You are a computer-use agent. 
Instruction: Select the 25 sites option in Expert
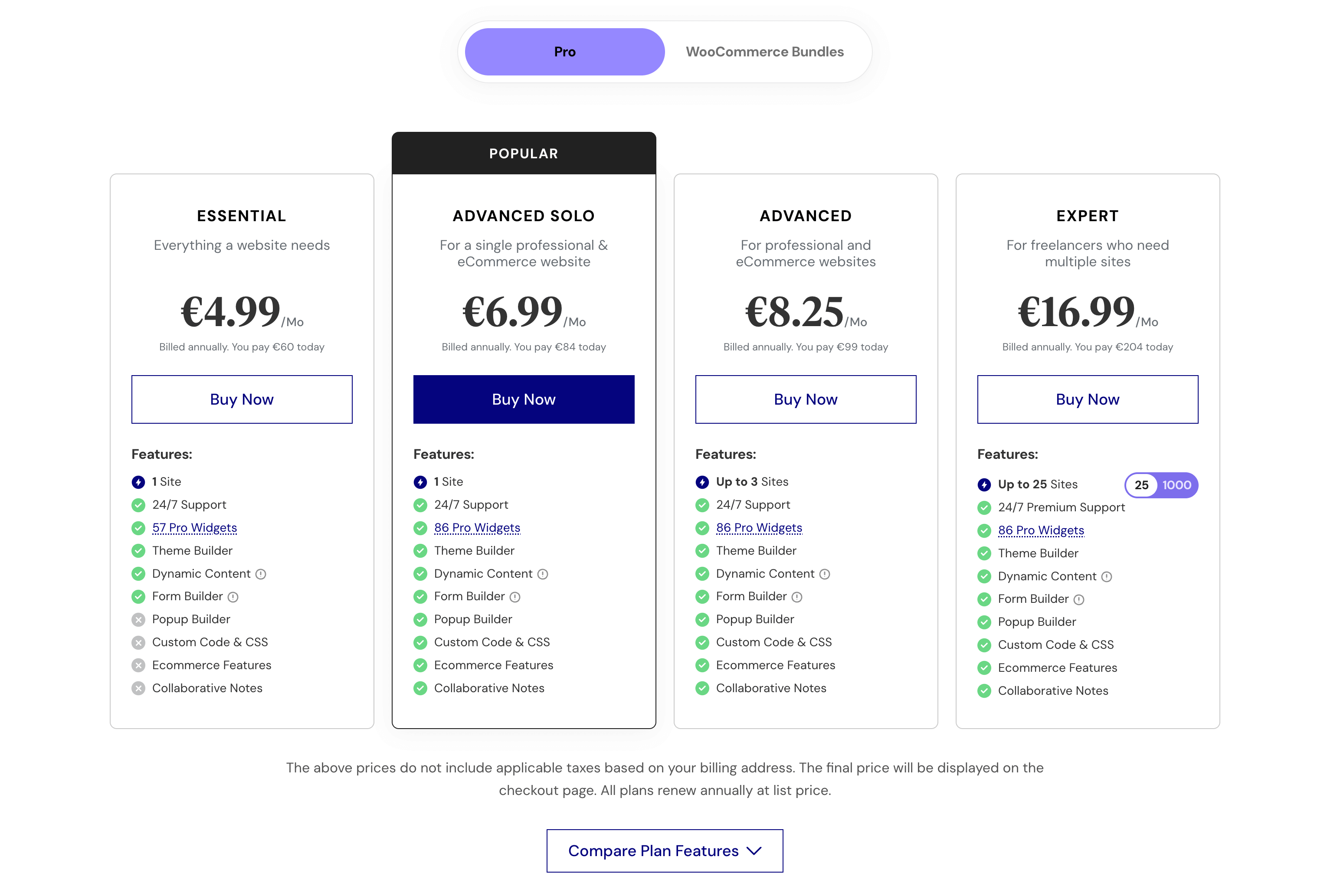(1141, 486)
